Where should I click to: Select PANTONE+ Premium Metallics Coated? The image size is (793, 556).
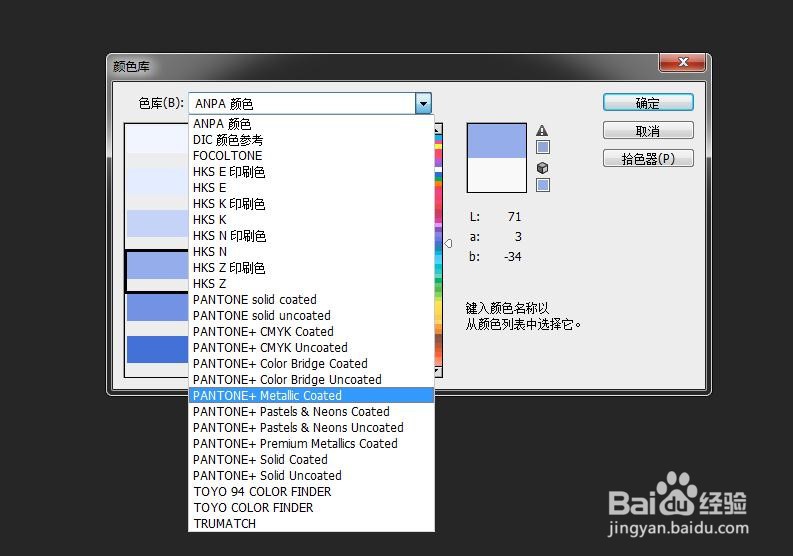[x=311, y=444]
